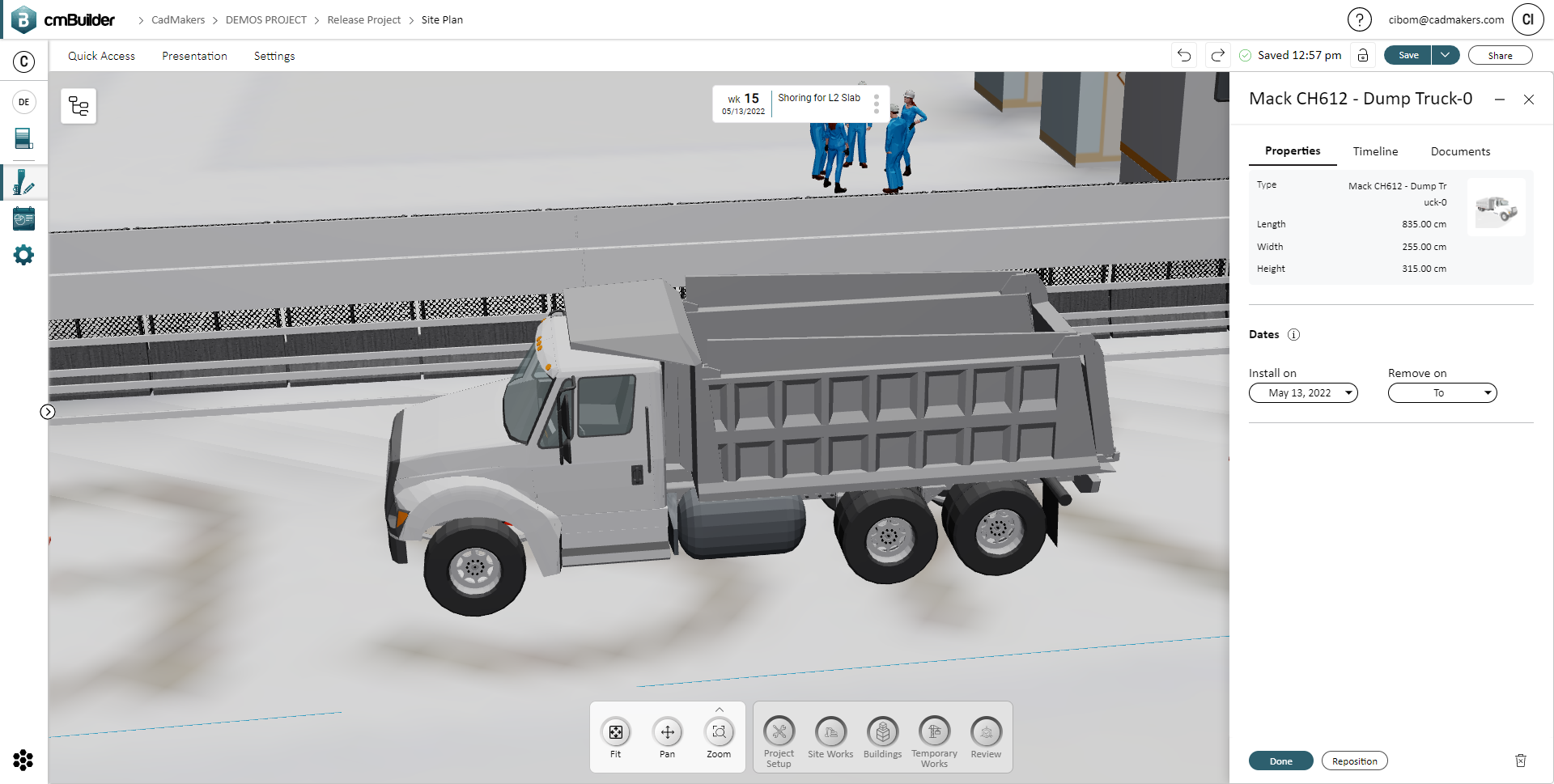Open the Temporary Works tool
The height and width of the screenshot is (784, 1554).
(x=934, y=742)
